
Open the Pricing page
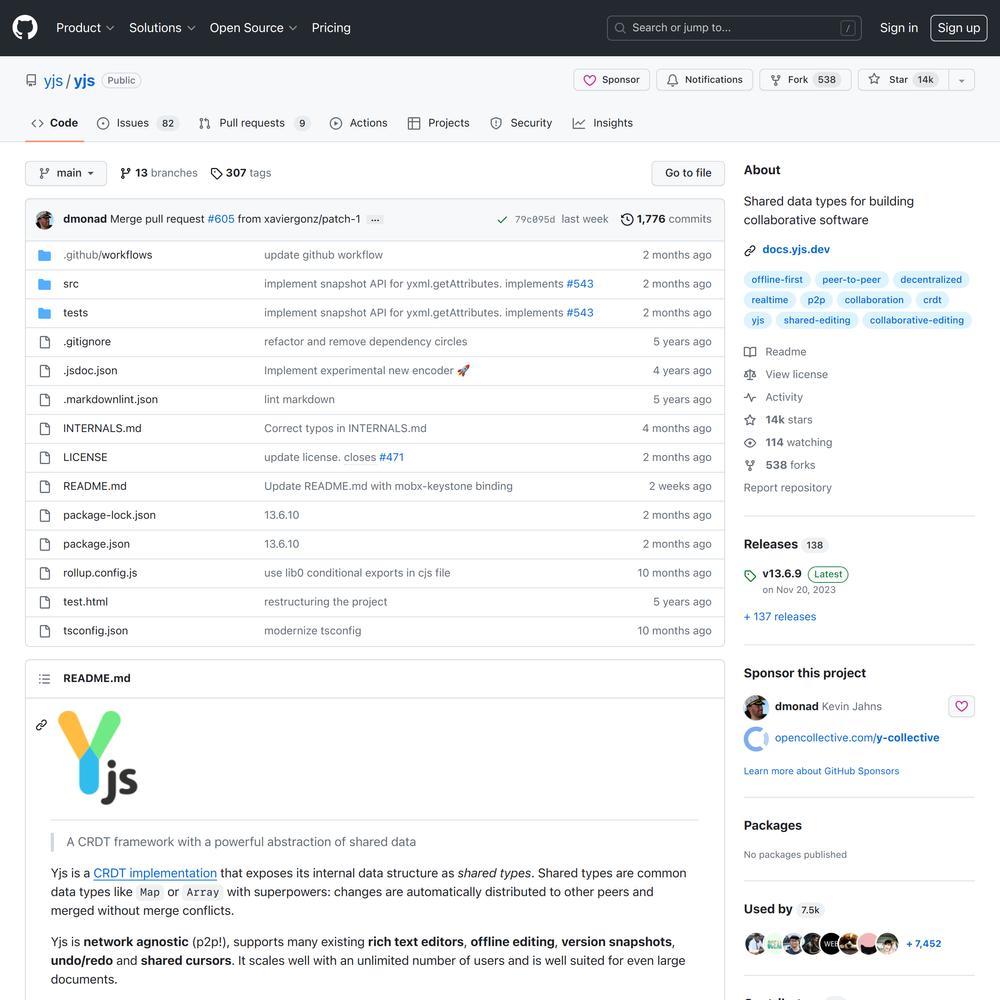pyautogui.click(x=331, y=27)
